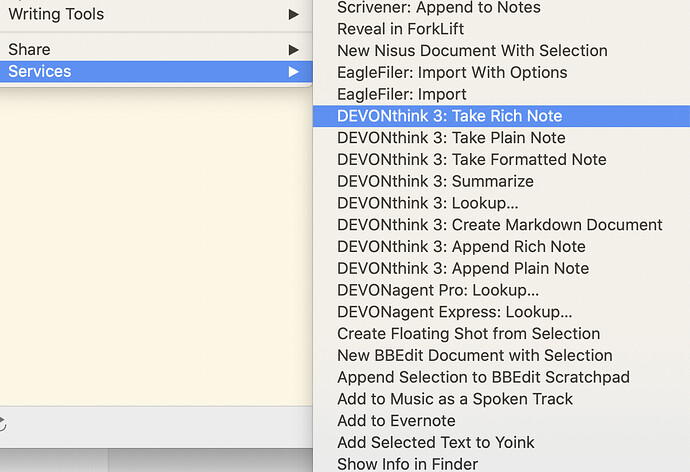Image resolution: width=690 pixels, height=472 pixels.
Task: Select DEVONthink 3: Take Formatted Note
Action: (501, 160)
